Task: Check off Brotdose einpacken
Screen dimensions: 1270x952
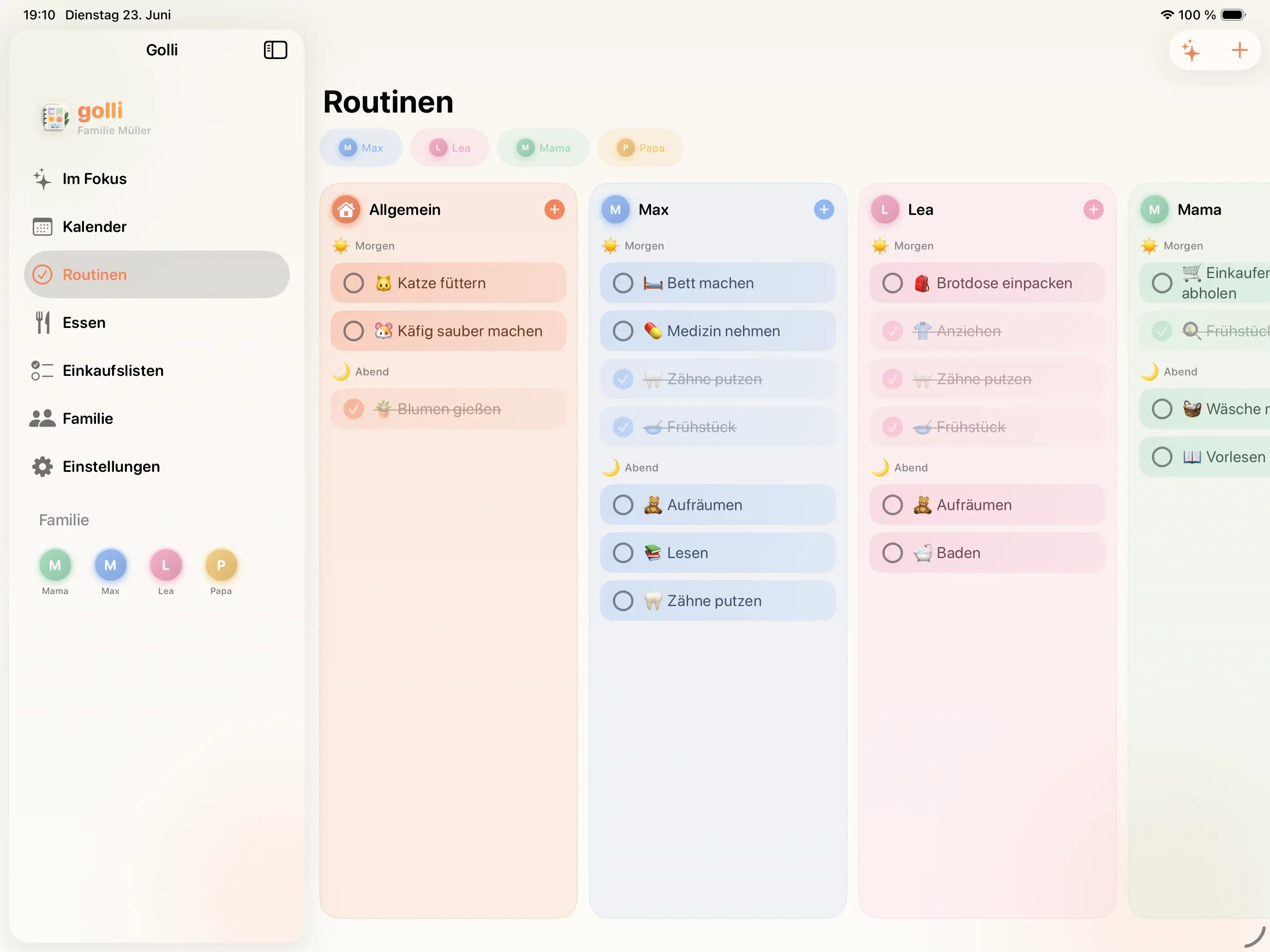Action: [x=892, y=283]
